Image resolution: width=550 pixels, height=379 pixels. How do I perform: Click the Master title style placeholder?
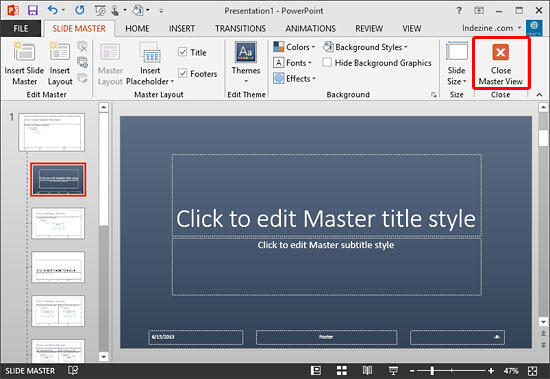327,195
